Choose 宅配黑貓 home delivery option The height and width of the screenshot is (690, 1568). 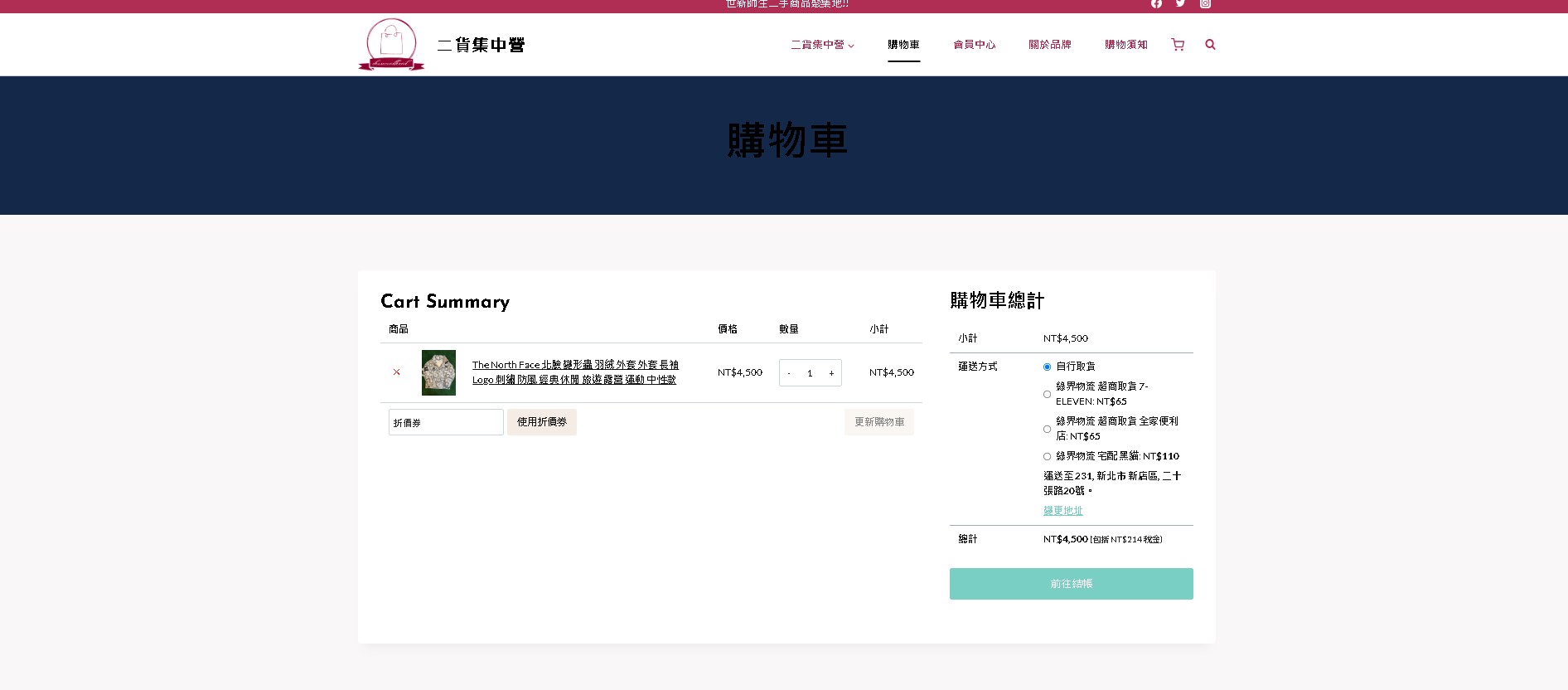[1047, 456]
